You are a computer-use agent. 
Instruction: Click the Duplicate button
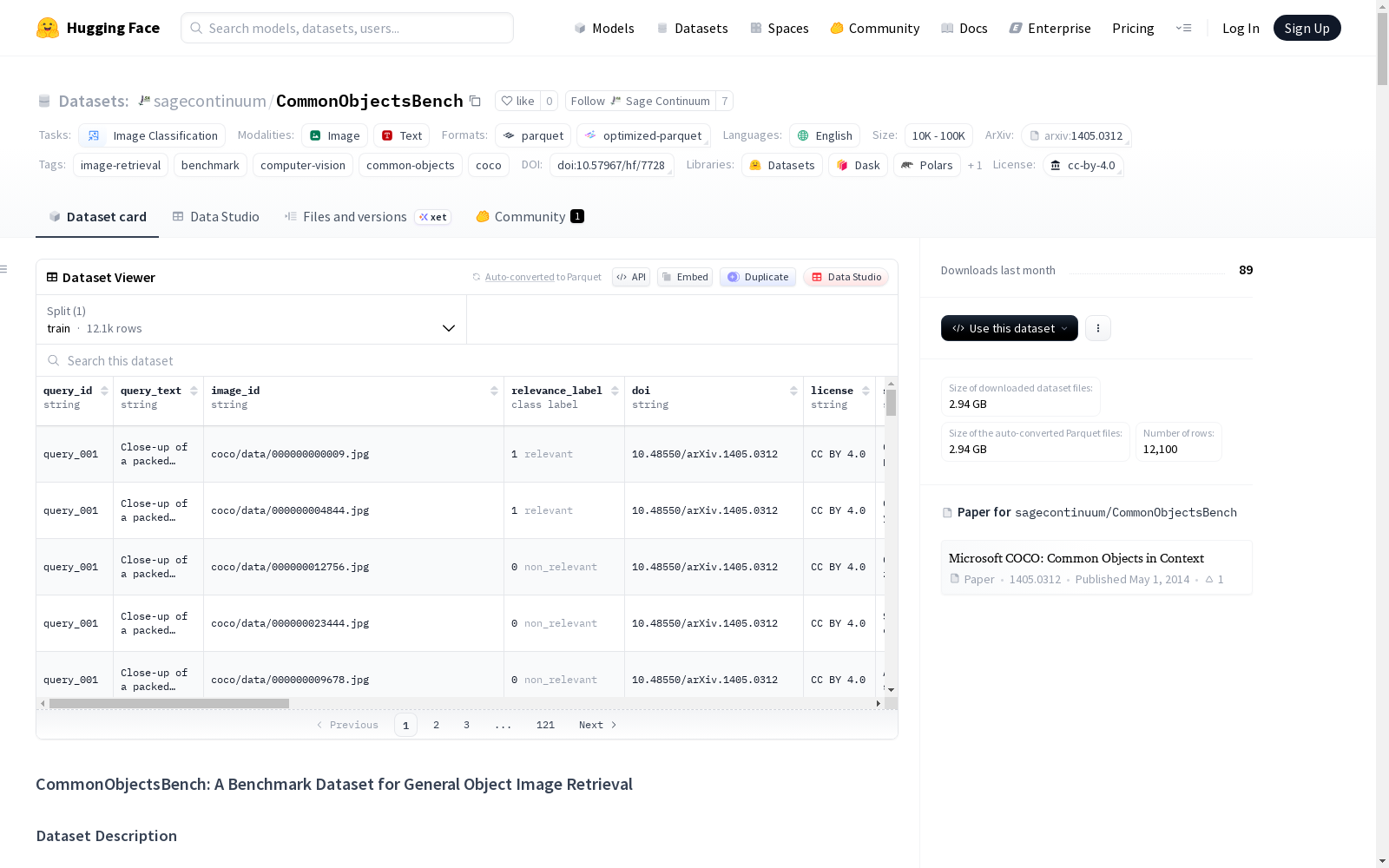point(758,277)
